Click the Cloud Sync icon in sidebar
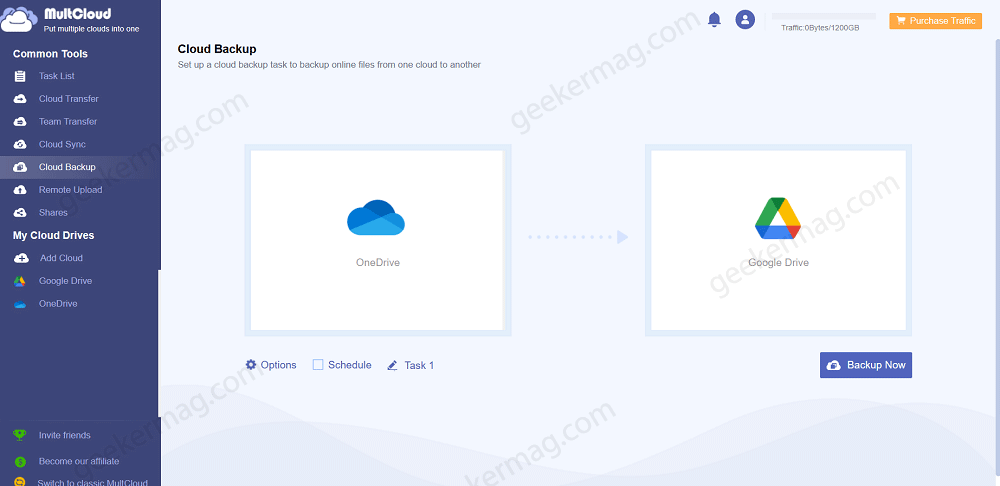Screen dimensions: 1000x486 (x=20, y=144)
